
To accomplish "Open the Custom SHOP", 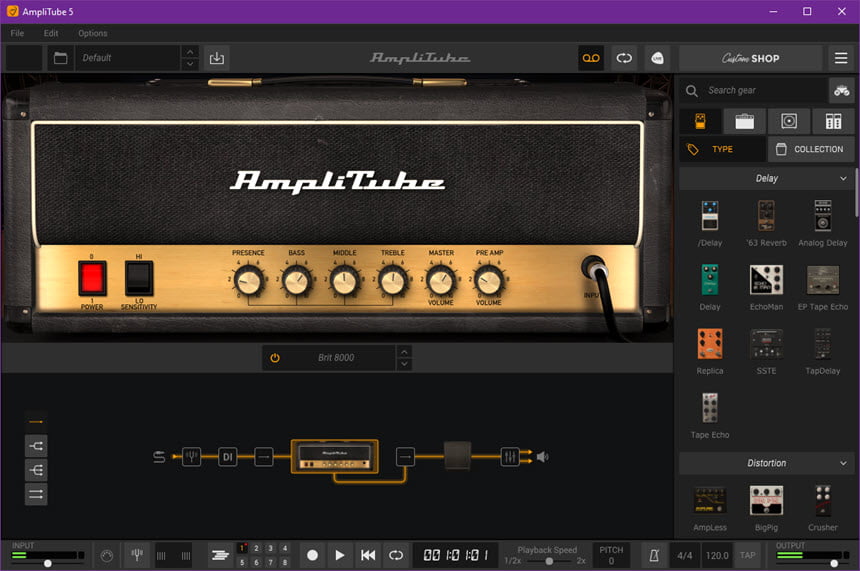I will 750,58.
